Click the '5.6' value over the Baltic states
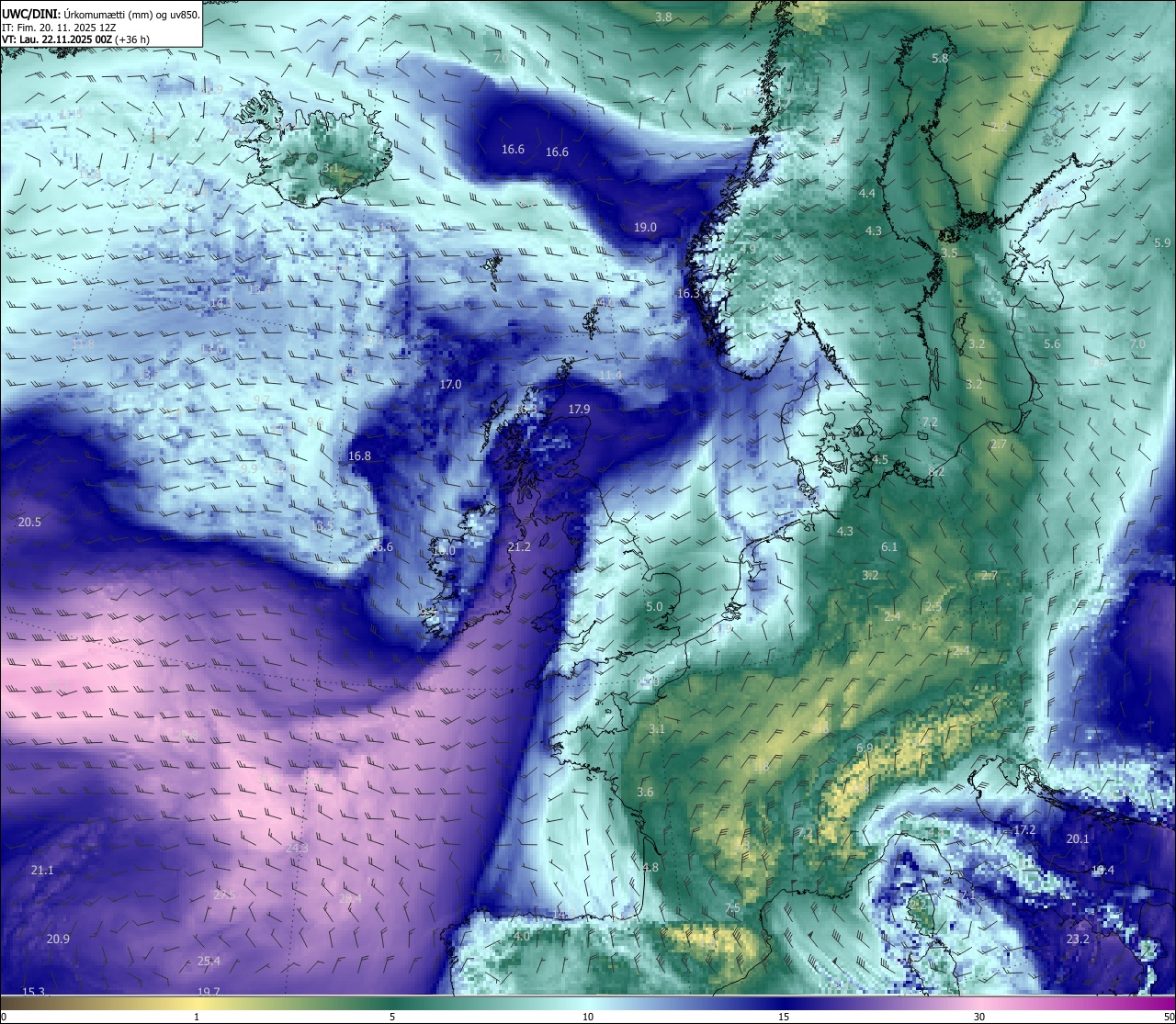This screenshot has height=1024, width=1176. [1052, 343]
